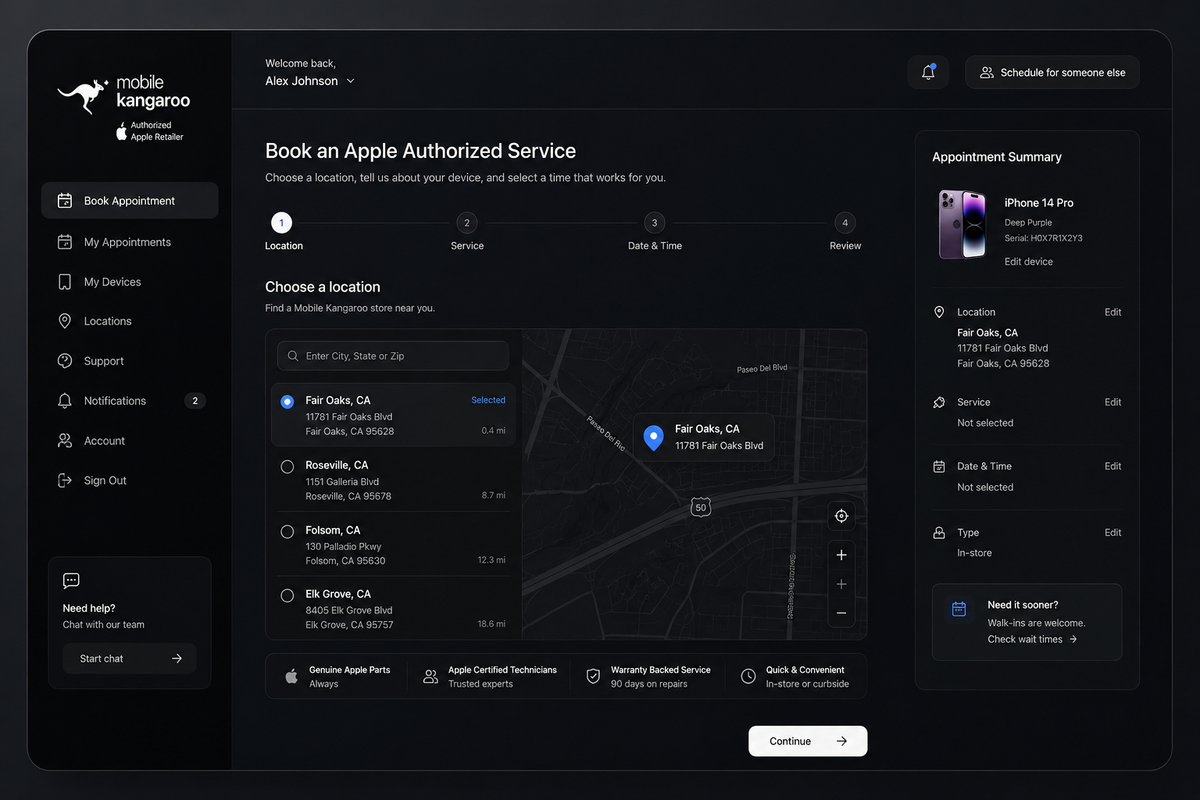This screenshot has width=1200, height=800.
Task: Open My Appointments in sidebar
Action: (x=130, y=242)
